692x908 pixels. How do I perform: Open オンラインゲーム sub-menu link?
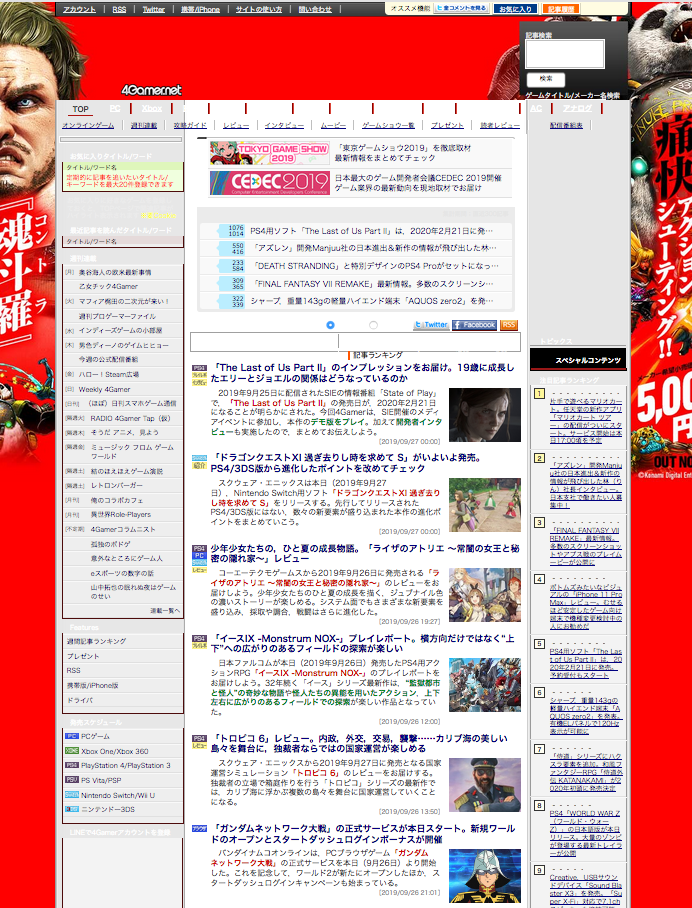point(88,125)
